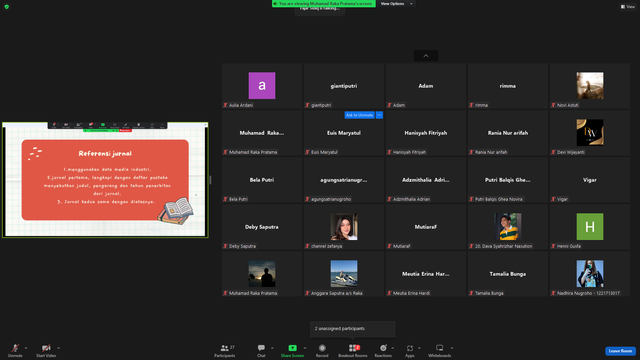
Task: Expand the arrow next to Whiteboards
Action: pos(452,348)
